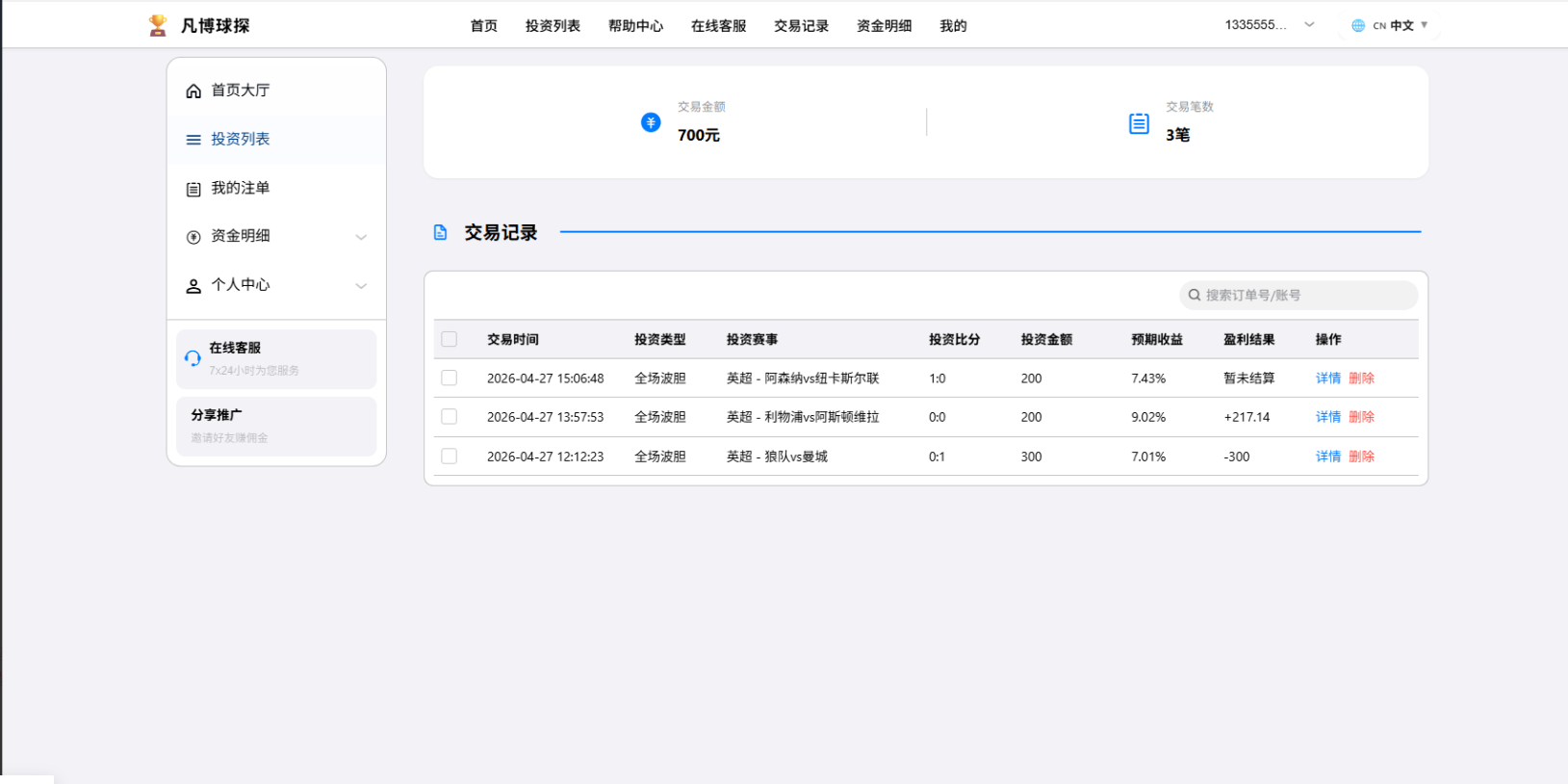This screenshot has width=1568, height=784.
Task: Click the 交易时间 column header
Action: coord(513,339)
